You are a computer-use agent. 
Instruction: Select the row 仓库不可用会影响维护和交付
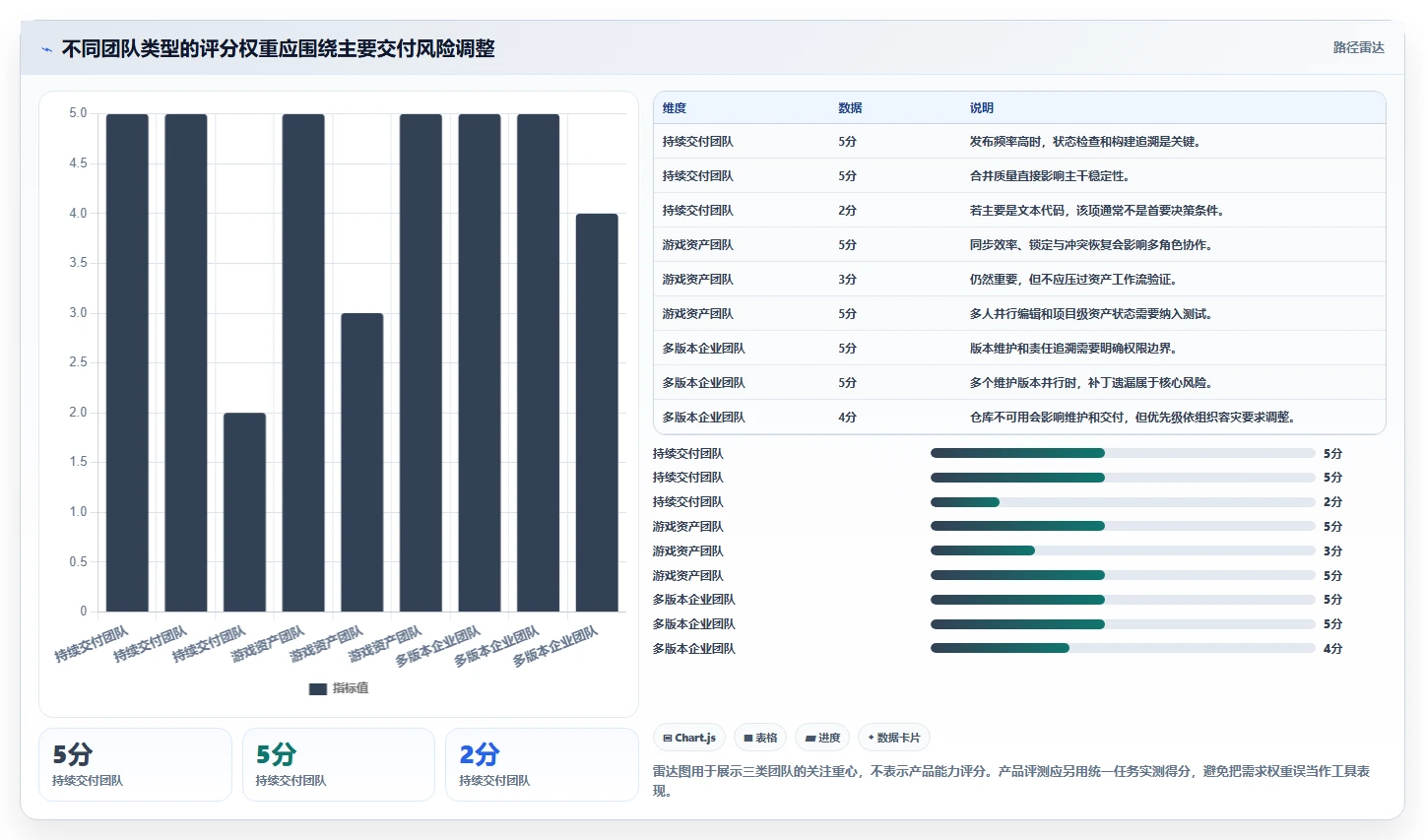click(x=1019, y=418)
